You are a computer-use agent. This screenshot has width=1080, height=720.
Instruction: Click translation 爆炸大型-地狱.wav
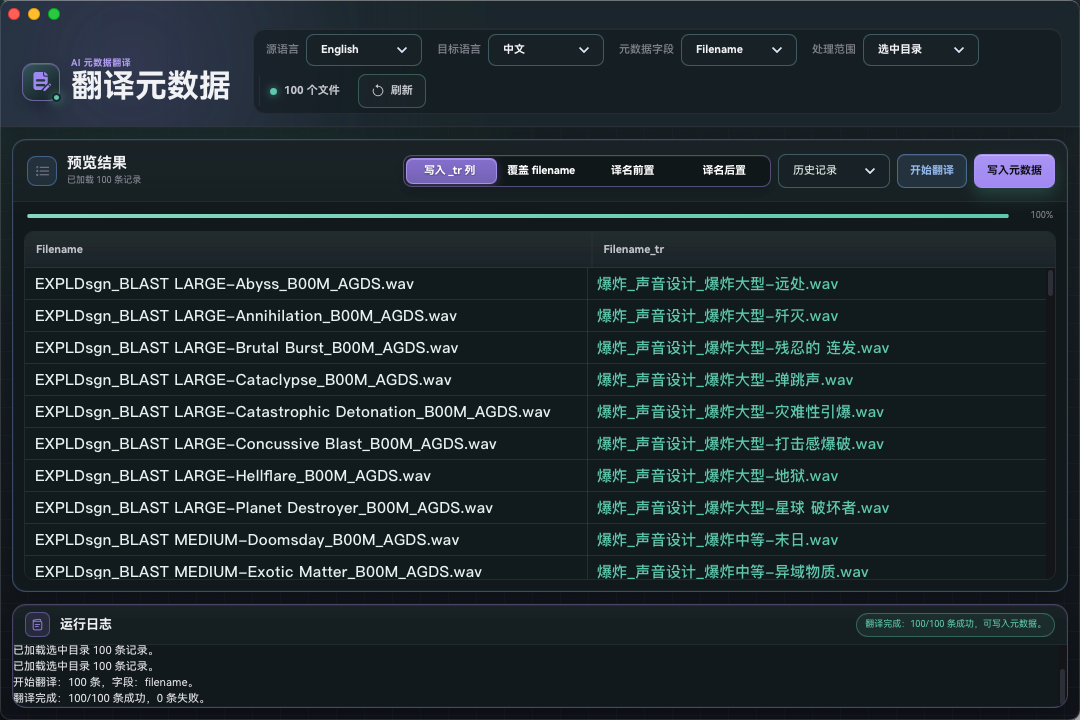[x=718, y=476]
